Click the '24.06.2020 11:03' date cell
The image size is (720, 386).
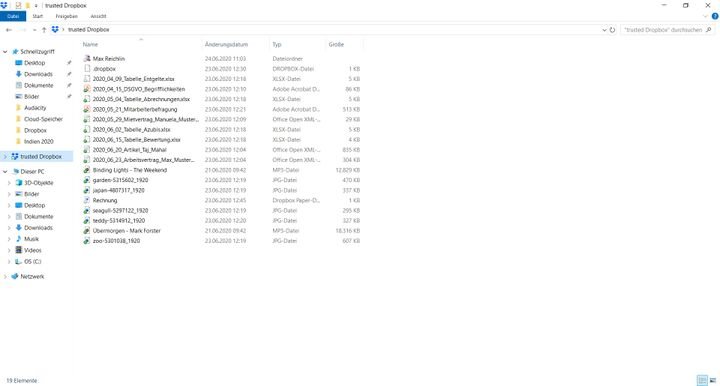click(225, 59)
